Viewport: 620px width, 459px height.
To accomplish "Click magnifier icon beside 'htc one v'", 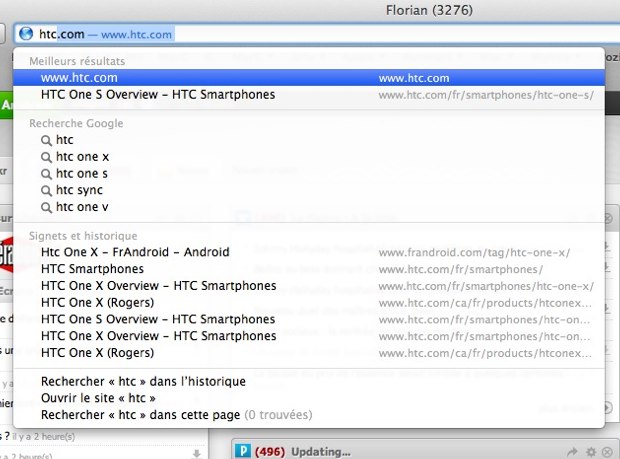I will click(46, 208).
